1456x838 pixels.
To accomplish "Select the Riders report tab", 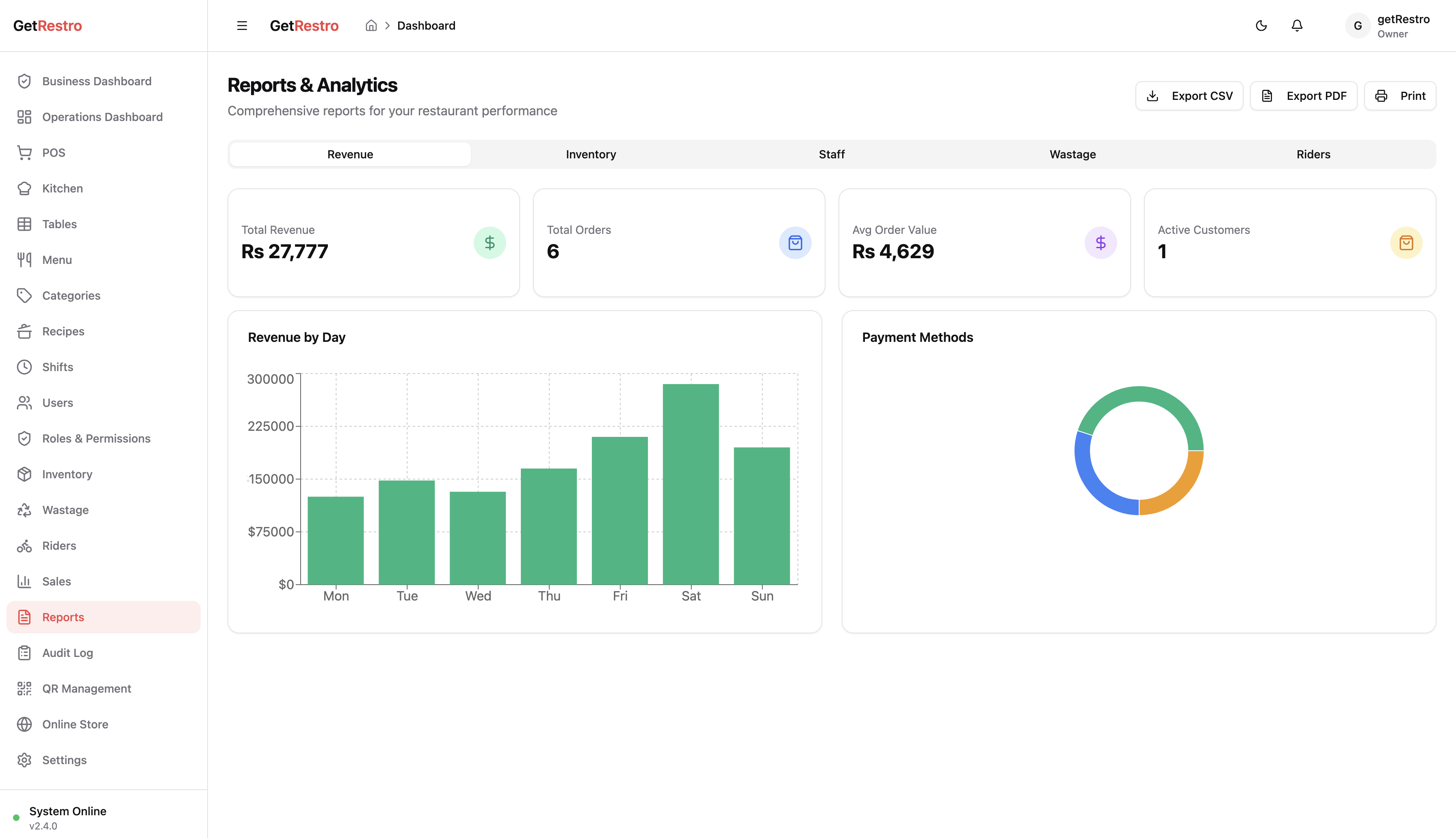I will coord(1313,154).
